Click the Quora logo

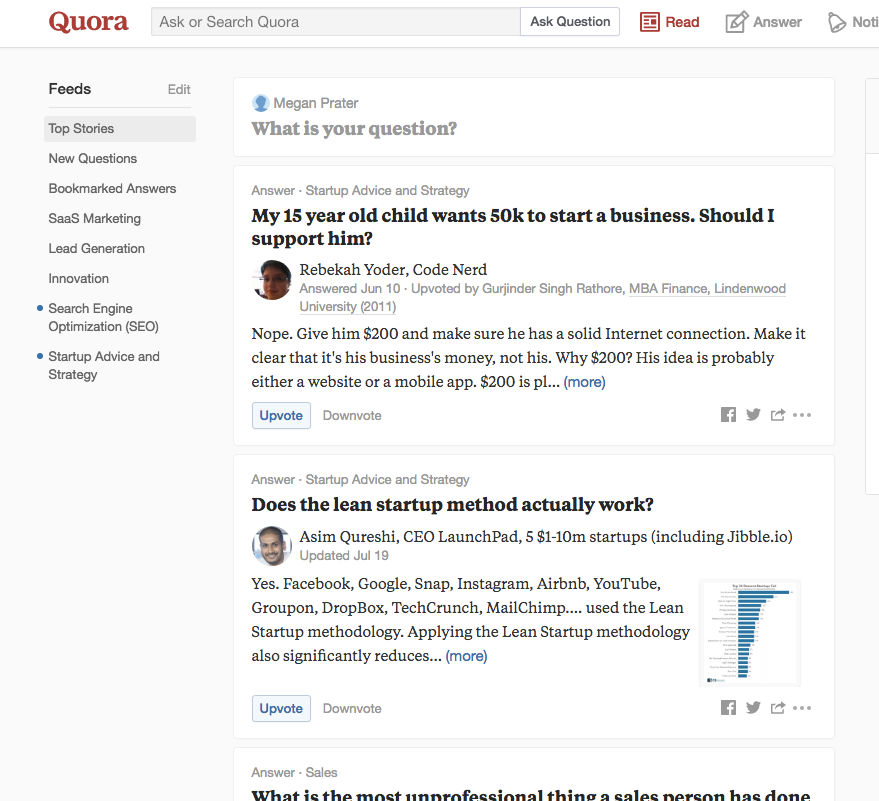click(x=89, y=22)
